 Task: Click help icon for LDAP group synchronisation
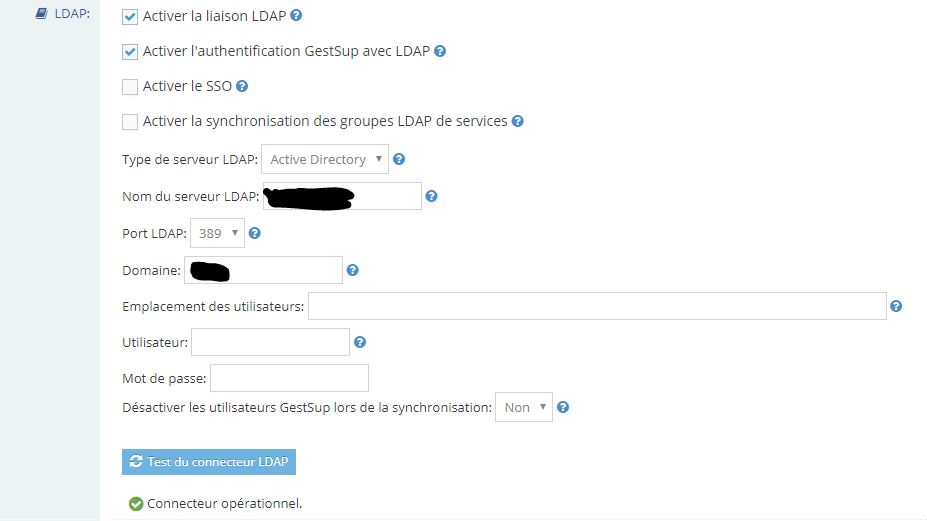click(x=517, y=121)
